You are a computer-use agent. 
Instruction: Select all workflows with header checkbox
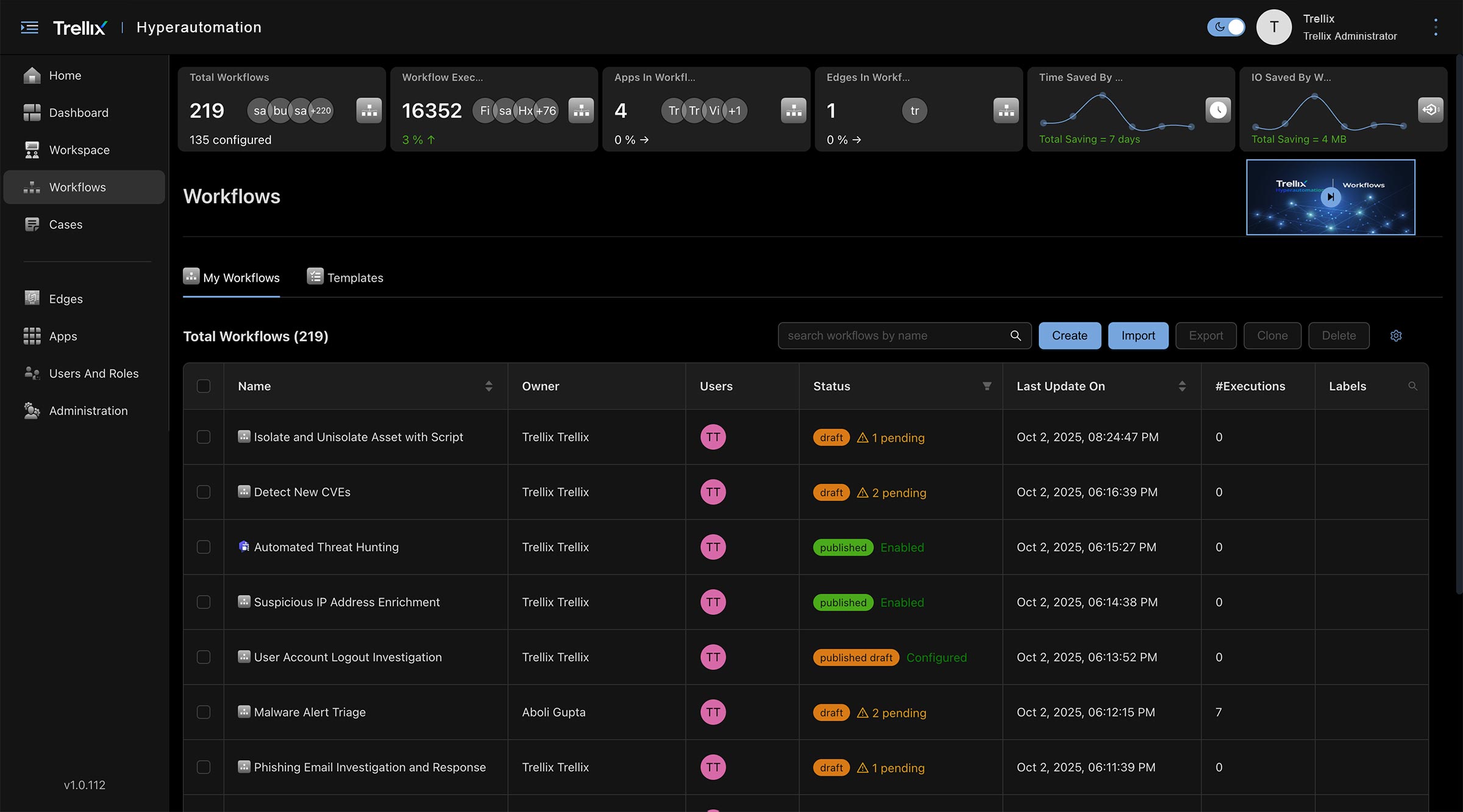(204, 386)
